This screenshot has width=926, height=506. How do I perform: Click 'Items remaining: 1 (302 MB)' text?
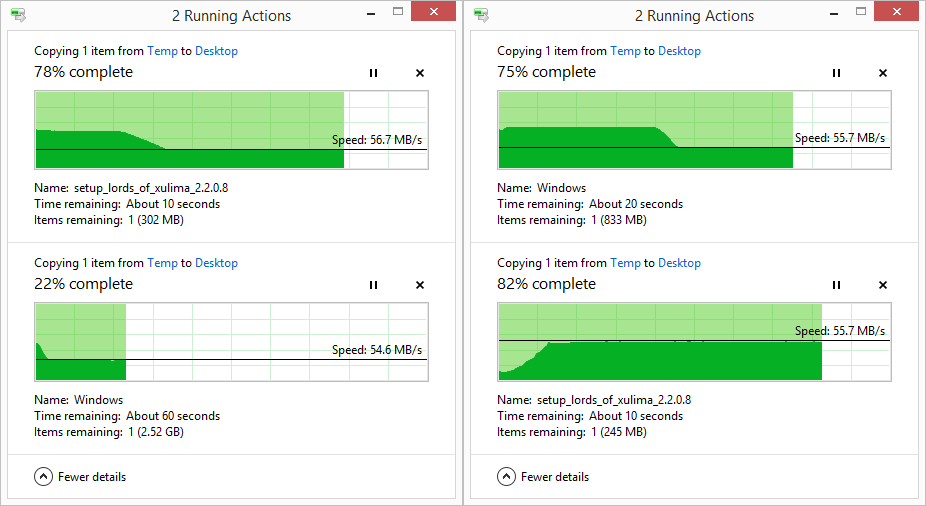click(109, 220)
